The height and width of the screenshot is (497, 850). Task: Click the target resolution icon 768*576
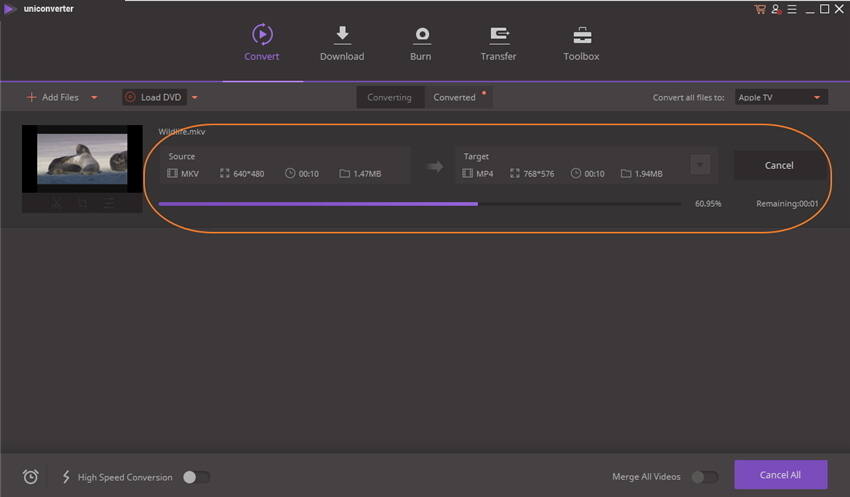(x=515, y=173)
